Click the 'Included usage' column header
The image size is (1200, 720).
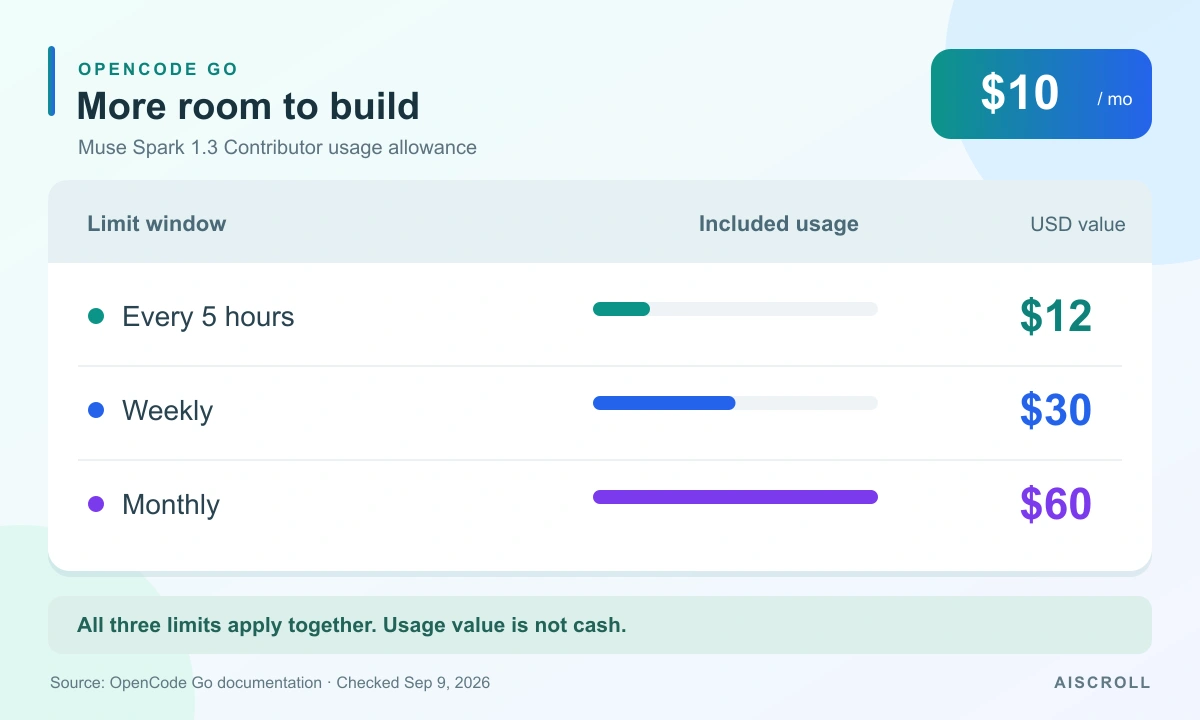778,223
